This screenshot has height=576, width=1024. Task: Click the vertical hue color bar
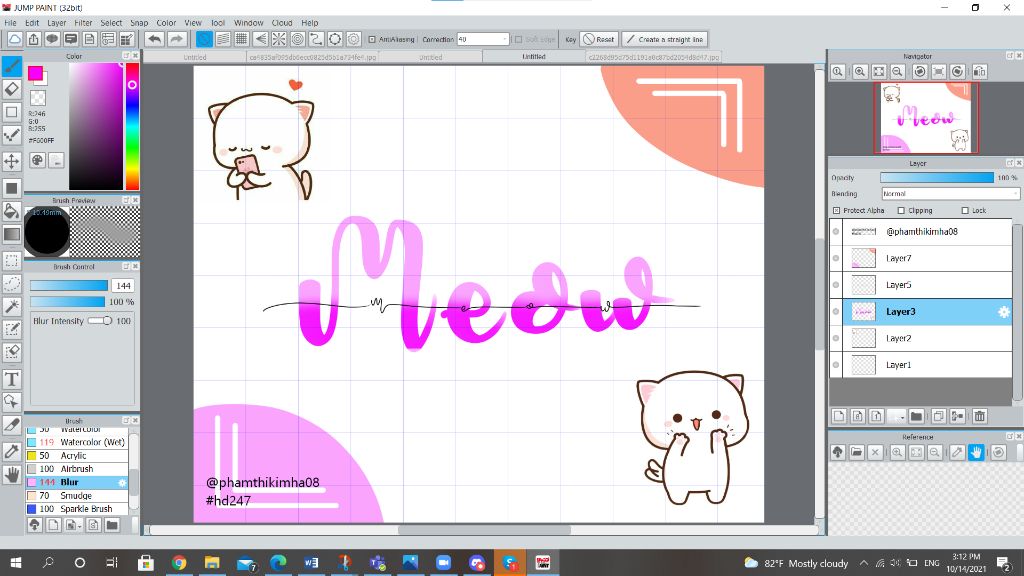pyautogui.click(x=132, y=126)
